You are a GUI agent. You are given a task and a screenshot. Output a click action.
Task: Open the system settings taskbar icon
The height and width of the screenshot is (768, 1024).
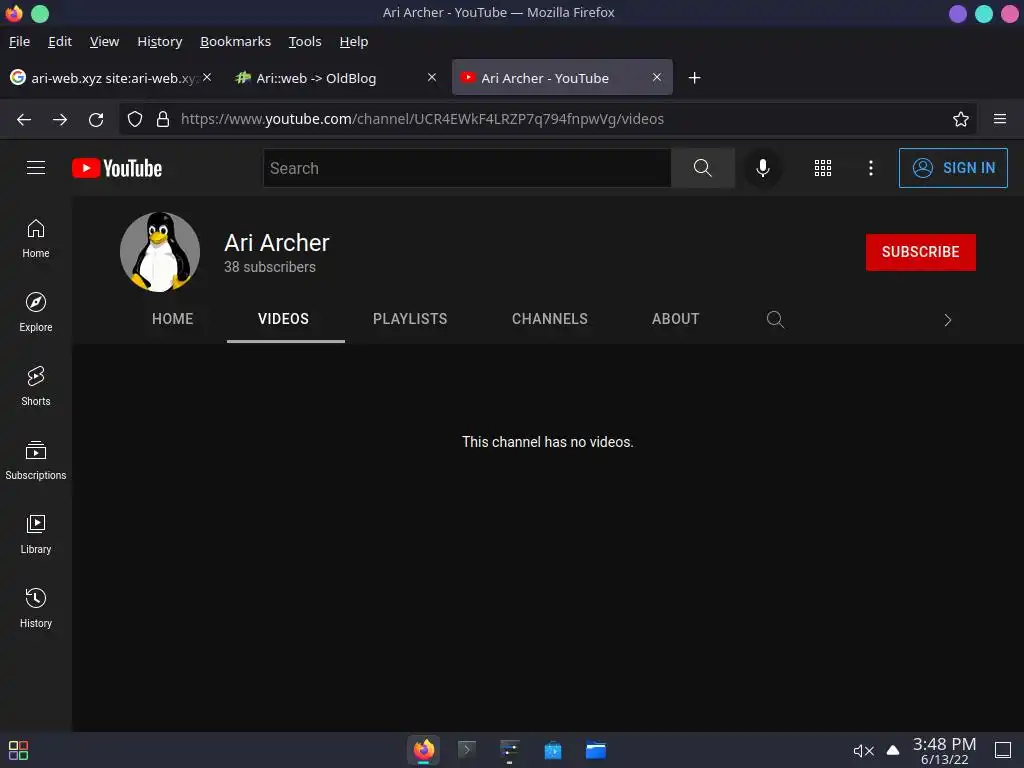point(510,750)
